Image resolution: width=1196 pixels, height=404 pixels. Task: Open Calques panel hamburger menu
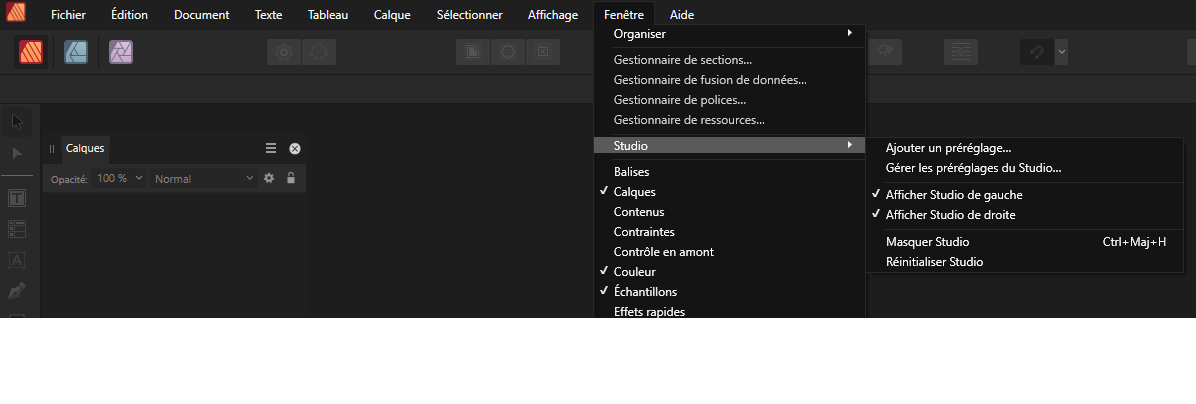tap(271, 149)
